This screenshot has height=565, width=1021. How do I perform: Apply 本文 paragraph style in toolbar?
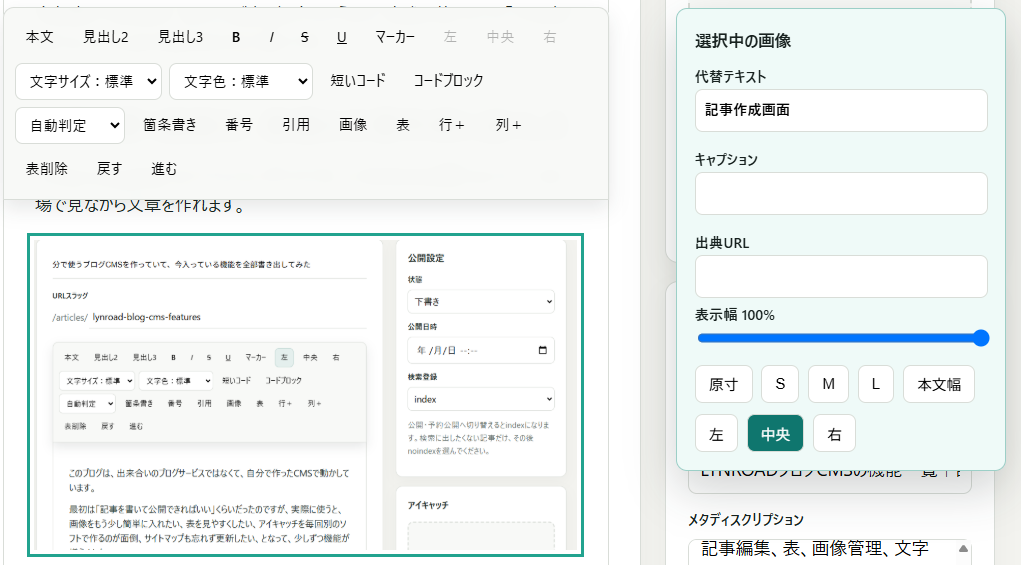(x=40, y=37)
